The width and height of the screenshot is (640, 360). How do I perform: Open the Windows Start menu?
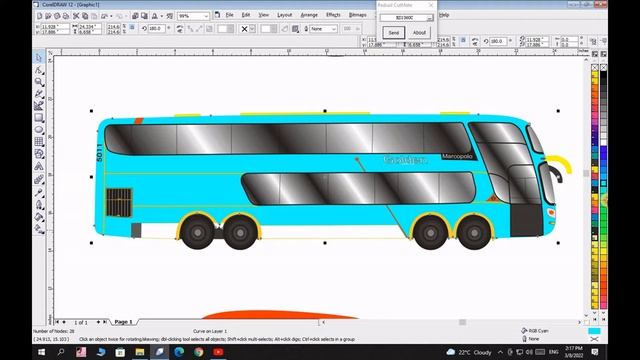point(41,352)
